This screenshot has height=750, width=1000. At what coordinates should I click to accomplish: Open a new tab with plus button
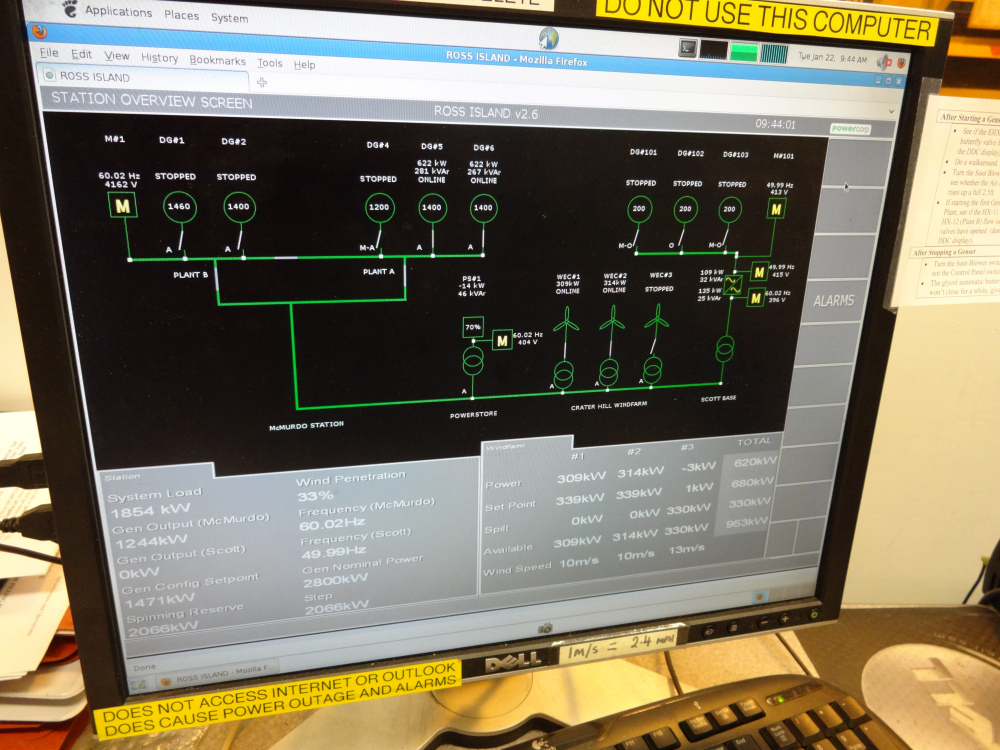[x=261, y=82]
